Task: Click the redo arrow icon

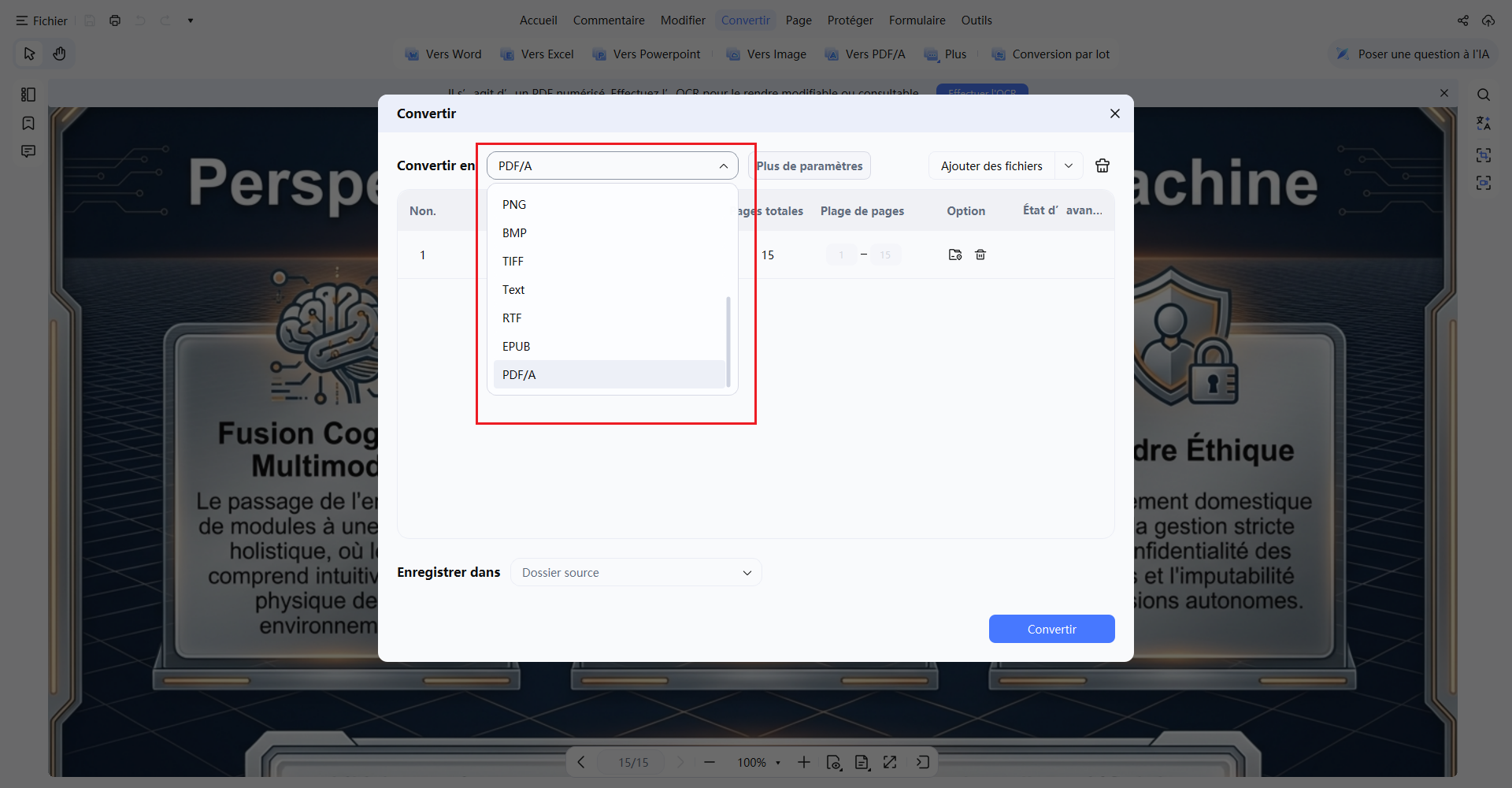Action: [x=165, y=20]
